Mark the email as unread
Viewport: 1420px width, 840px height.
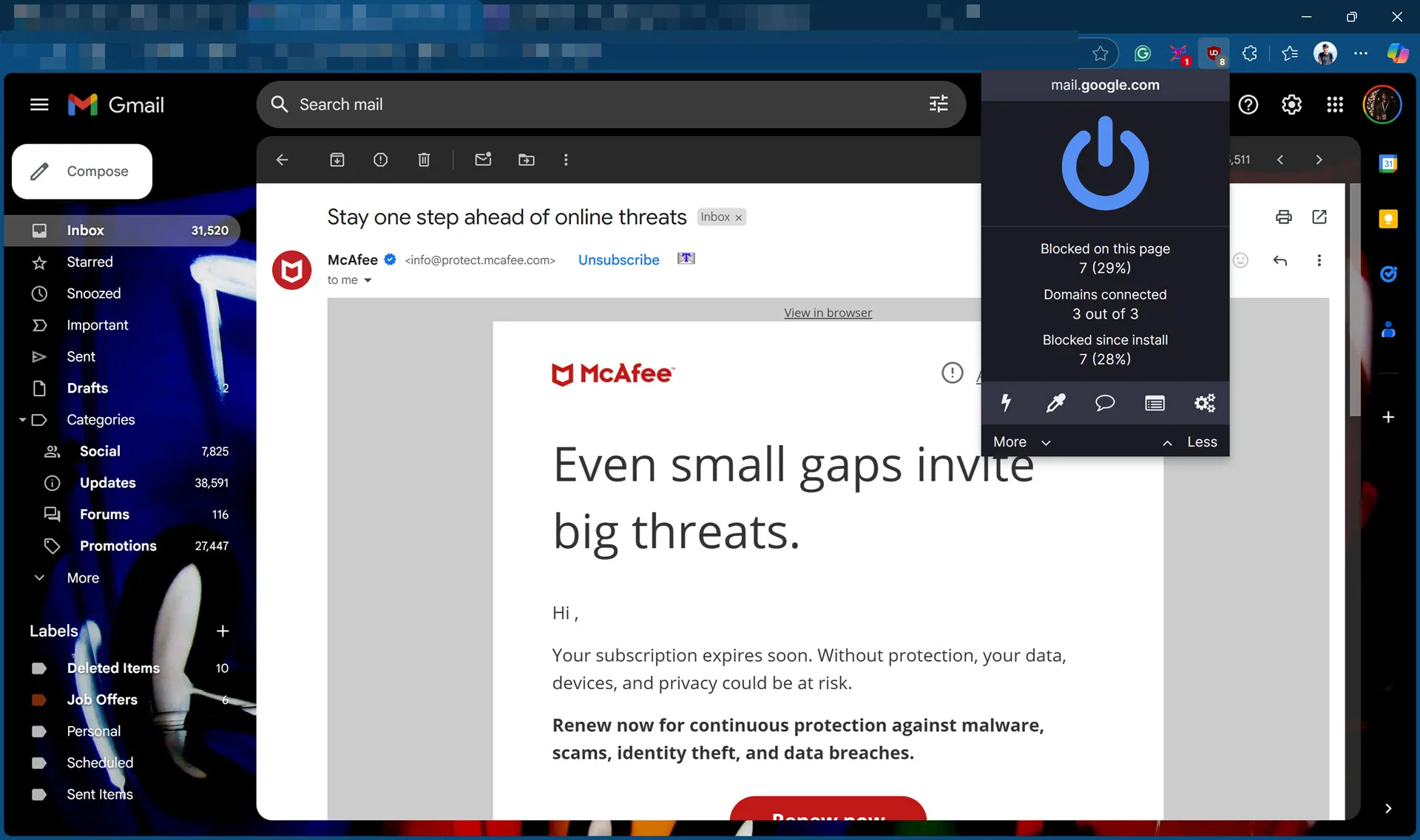(483, 160)
